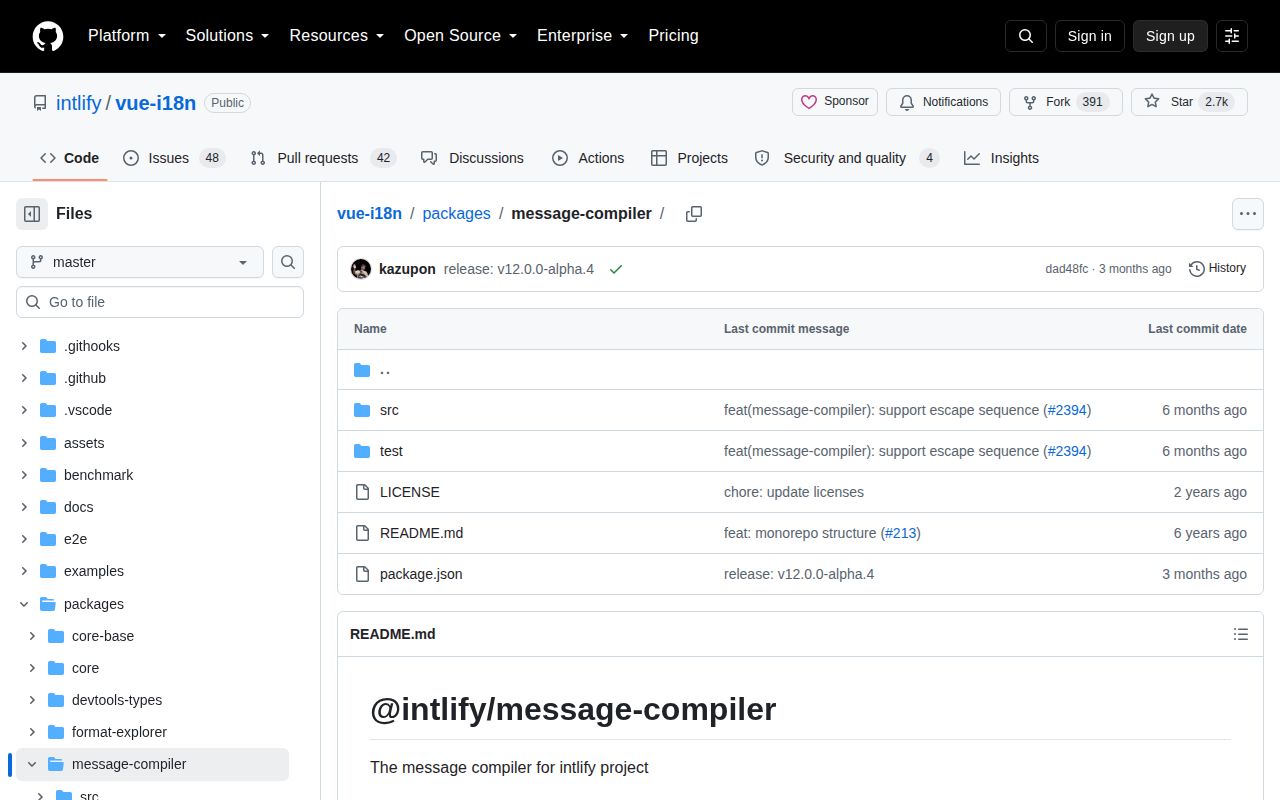This screenshot has height=800, width=1280.
Task: Open the Discussions tab
Action: tap(472, 158)
